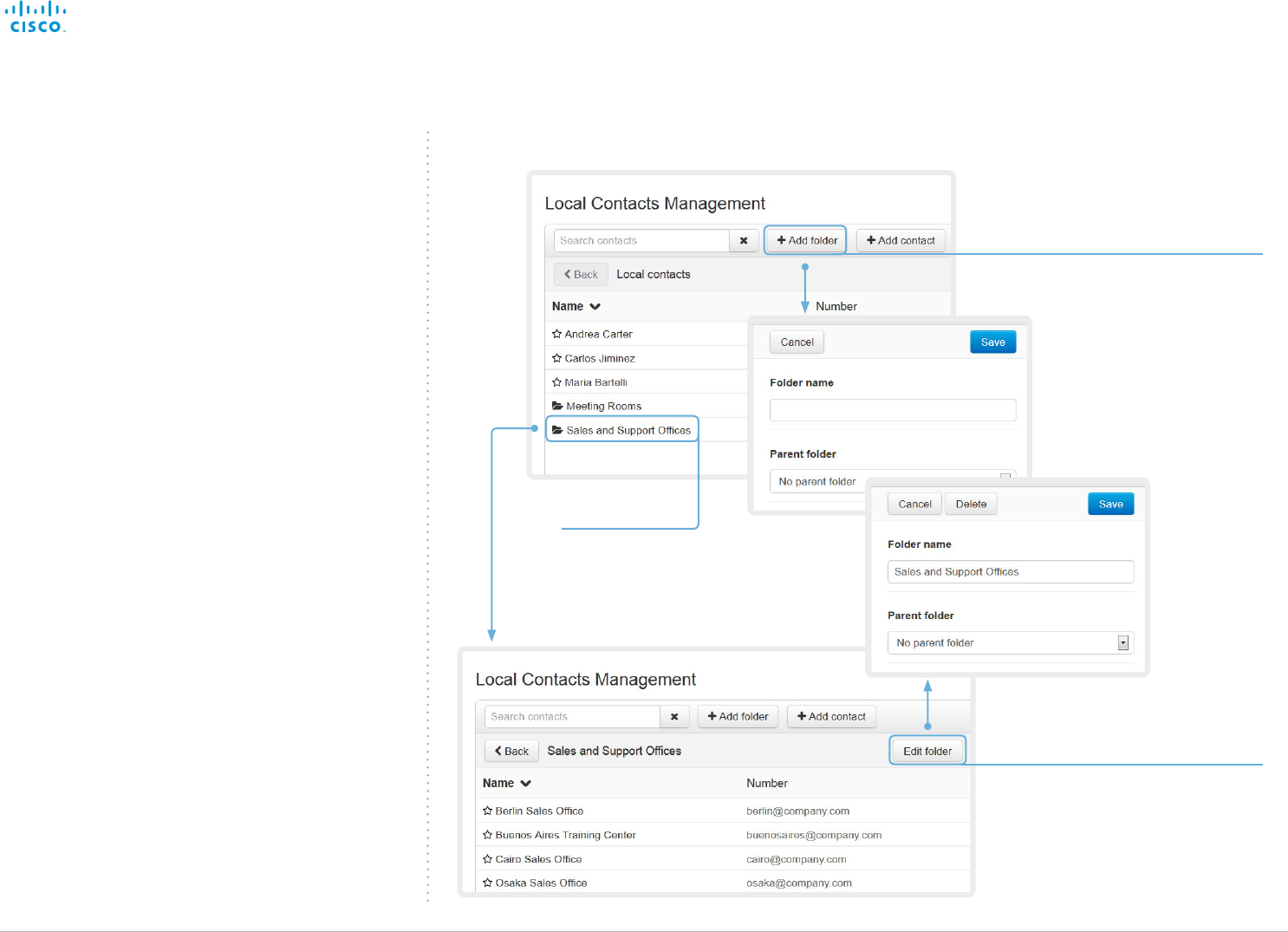1288x932 pixels.
Task: Favorite Carlos Jiminez via star icon
Action: point(557,358)
